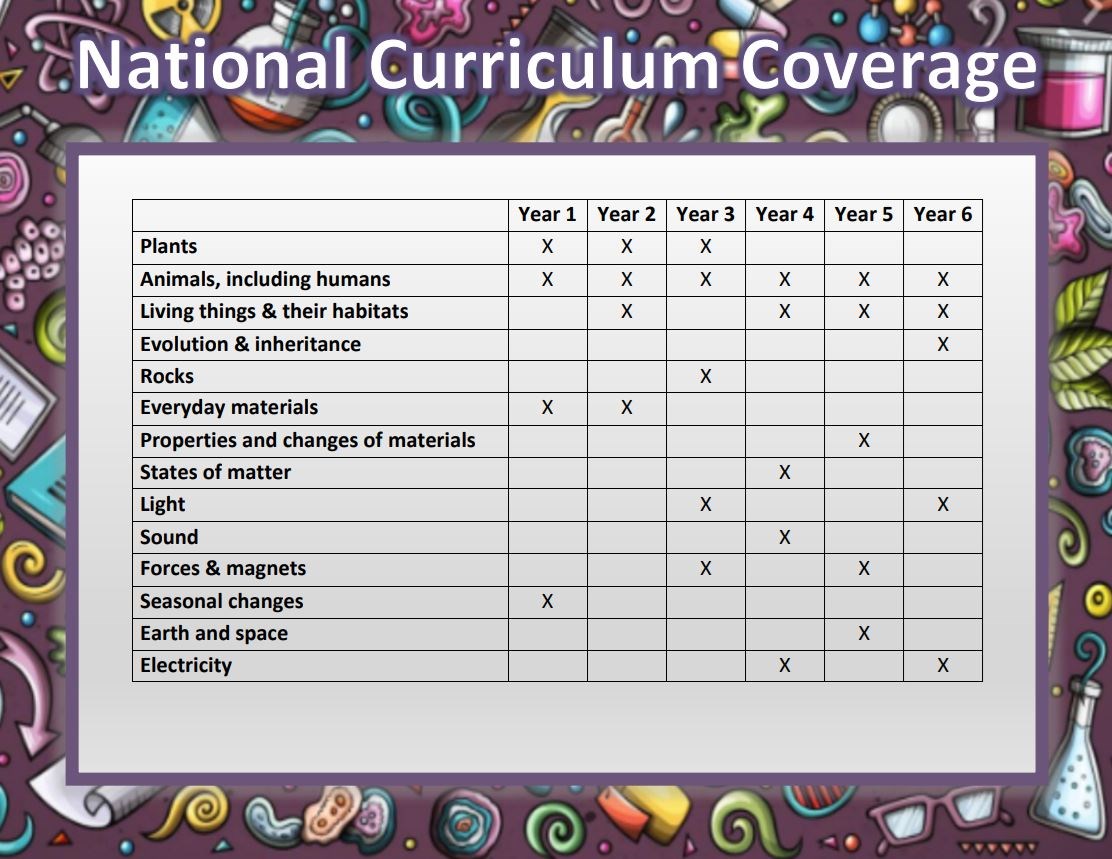Click the Electricity row label
This screenshot has width=1112, height=859.
[x=186, y=665]
